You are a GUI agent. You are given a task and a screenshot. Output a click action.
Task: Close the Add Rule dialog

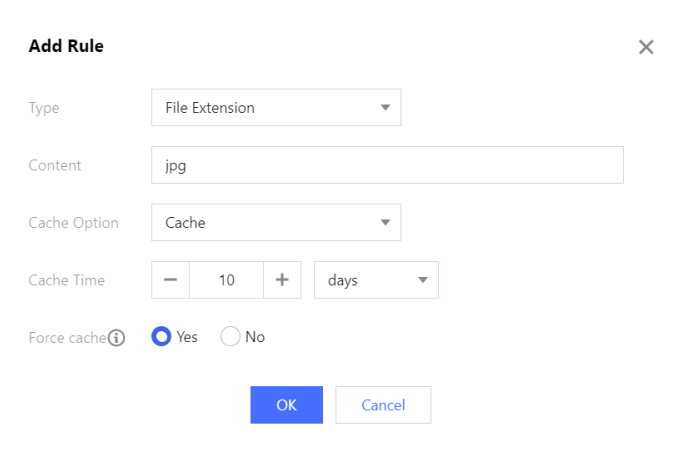[646, 47]
